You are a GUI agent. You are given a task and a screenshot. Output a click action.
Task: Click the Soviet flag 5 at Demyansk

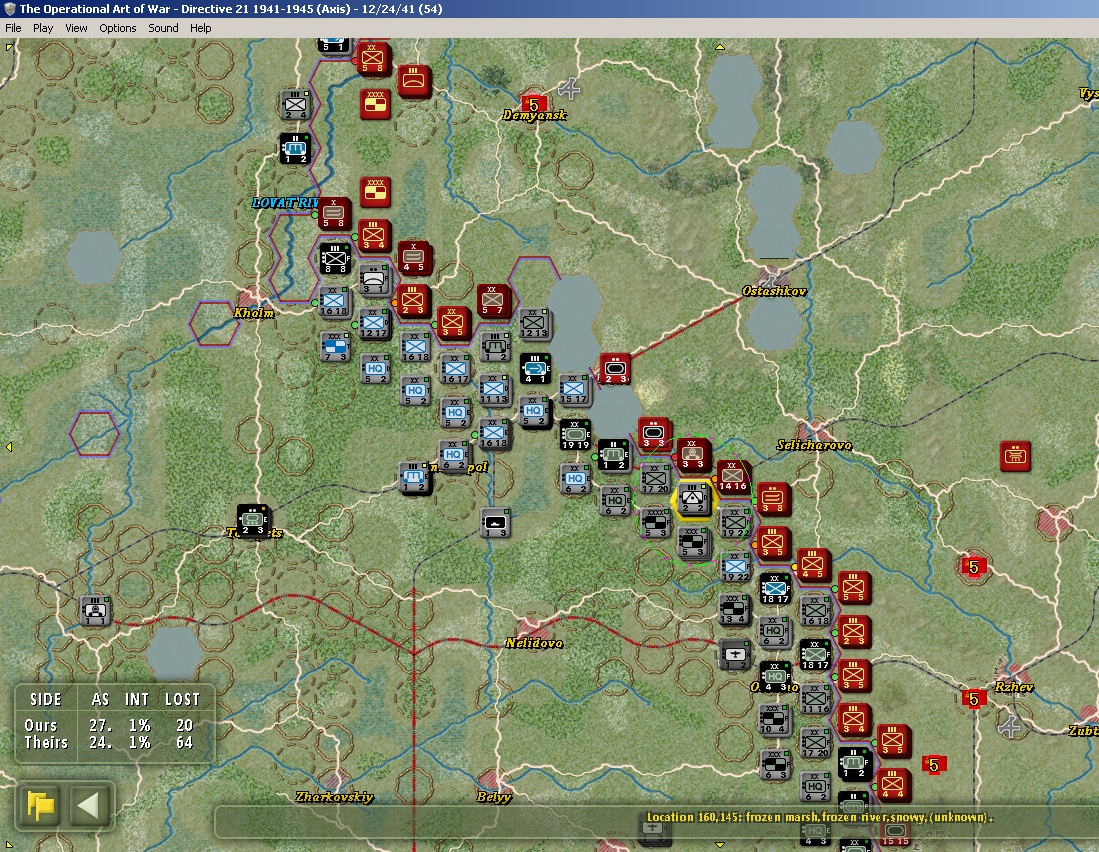click(533, 104)
